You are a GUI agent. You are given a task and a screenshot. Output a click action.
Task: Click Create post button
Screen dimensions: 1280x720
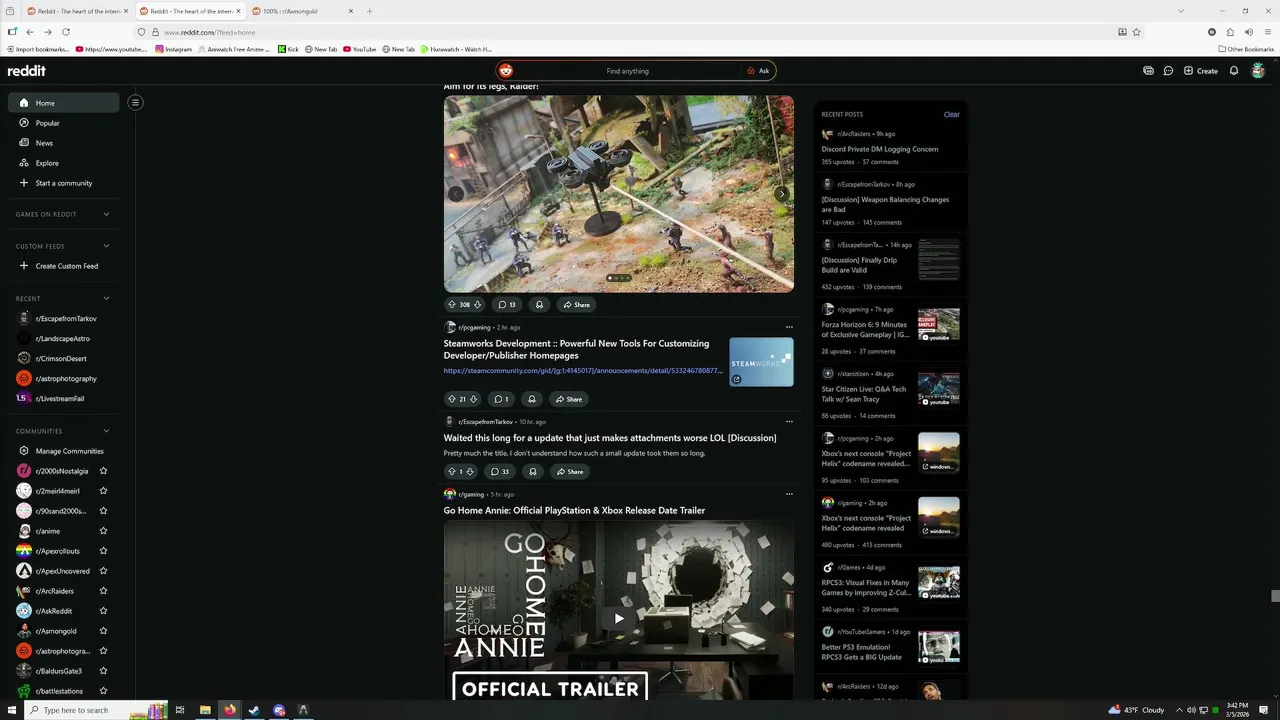tap(1200, 71)
